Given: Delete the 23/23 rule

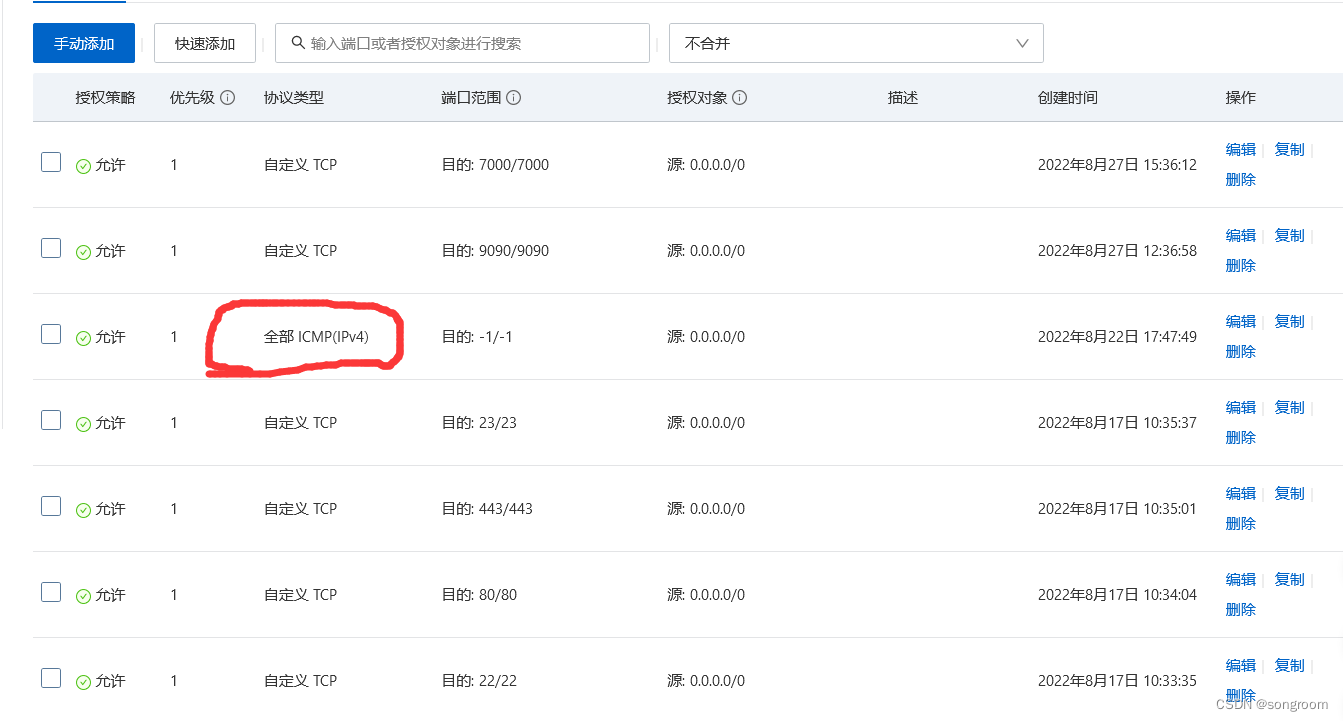Looking at the screenshot, I should [1241, 438].
